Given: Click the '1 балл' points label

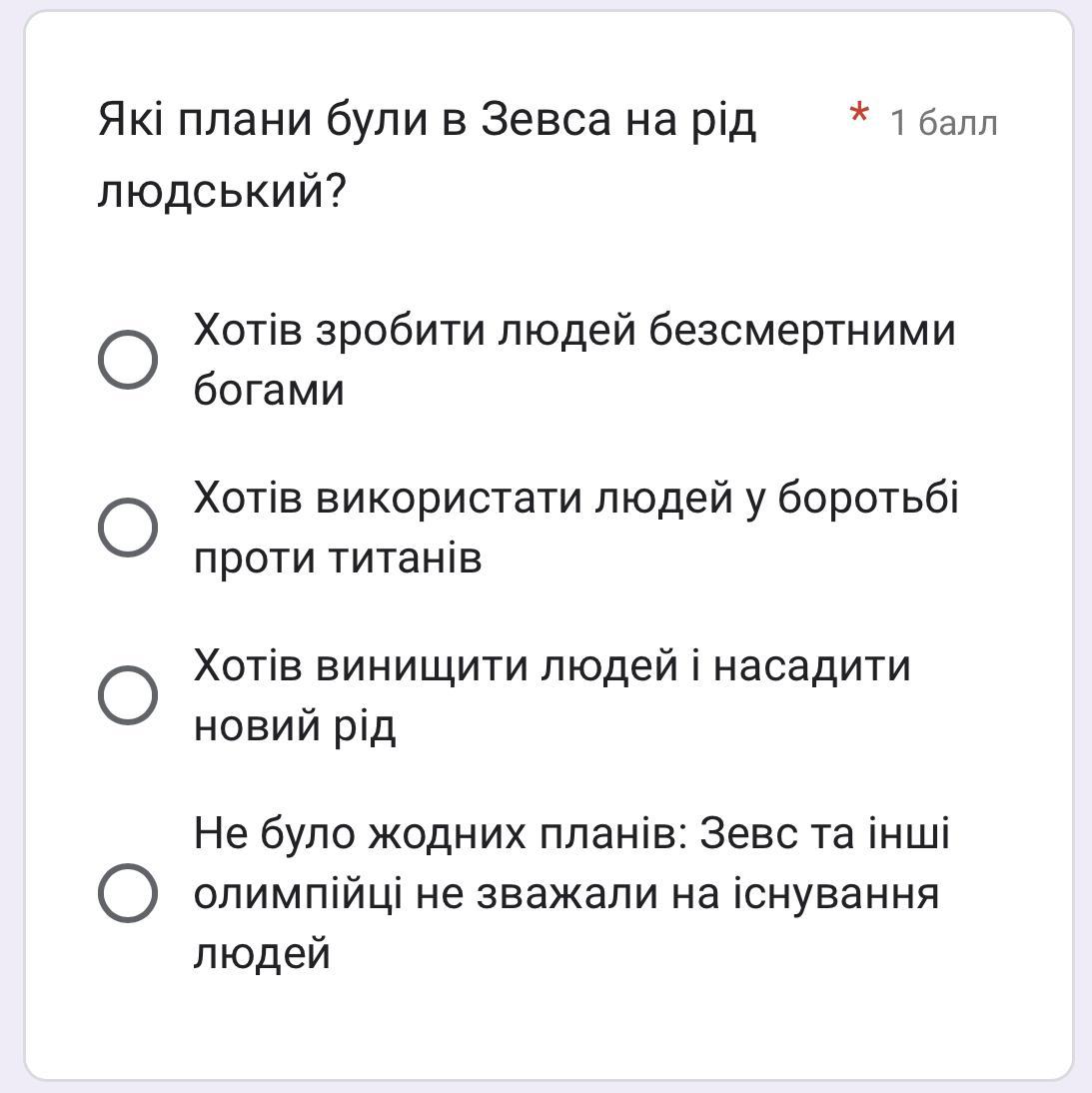Looking at the screenshot, I should click(944, 123).
